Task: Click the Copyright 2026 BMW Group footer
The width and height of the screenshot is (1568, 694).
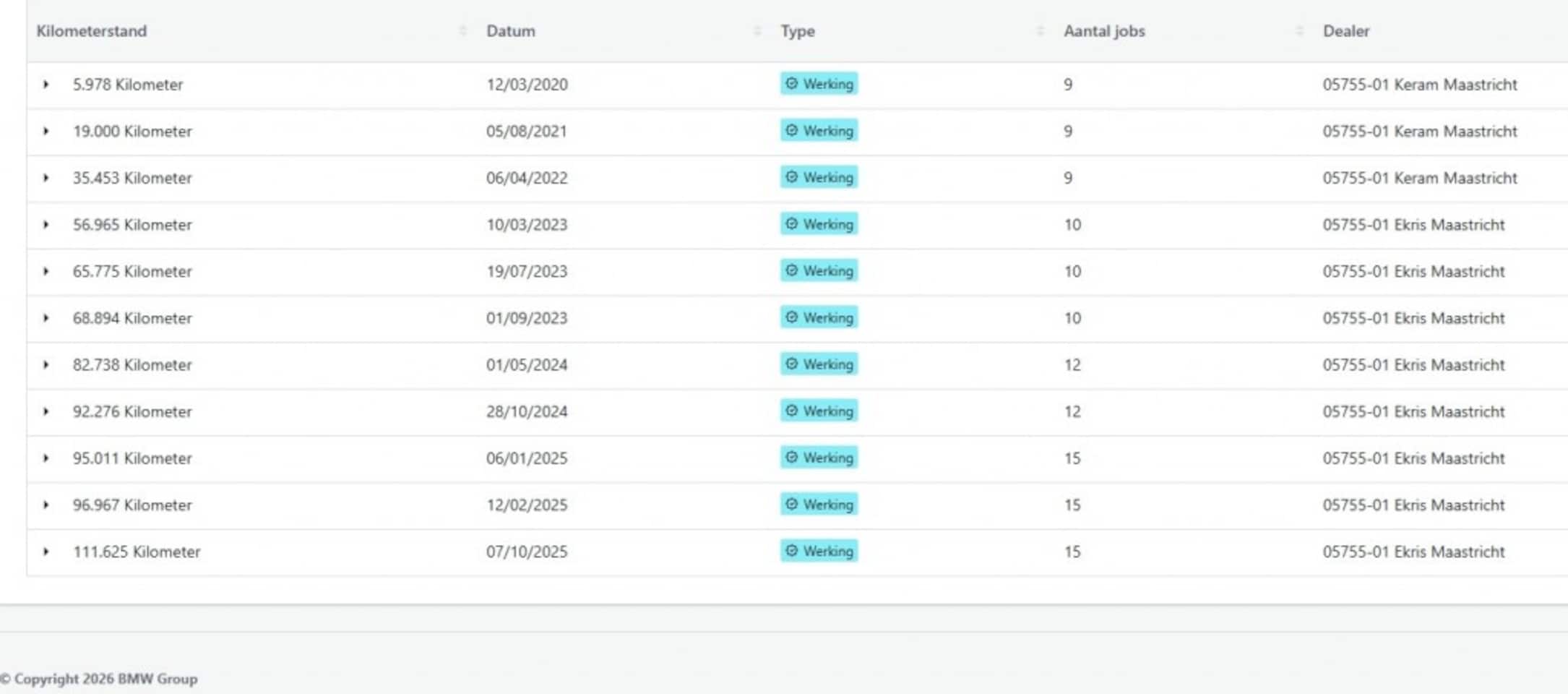Action: pyautogui.click(x=100, y=679)
